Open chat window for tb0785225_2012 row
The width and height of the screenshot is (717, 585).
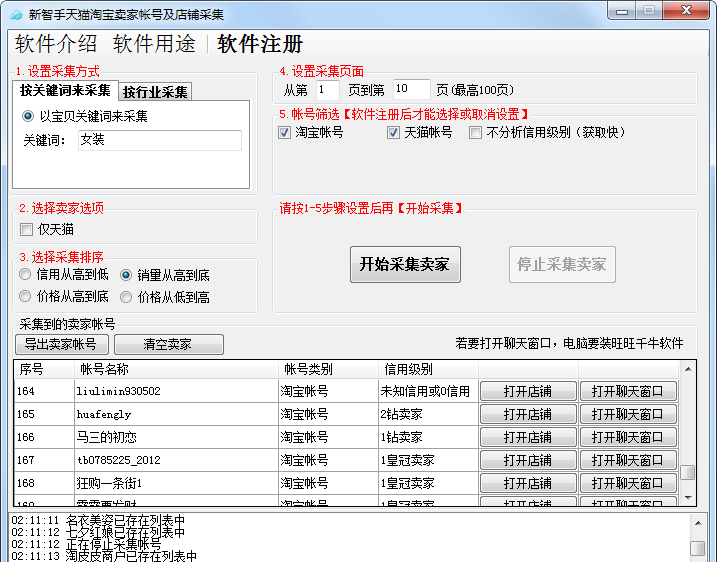tap(628, 460)
